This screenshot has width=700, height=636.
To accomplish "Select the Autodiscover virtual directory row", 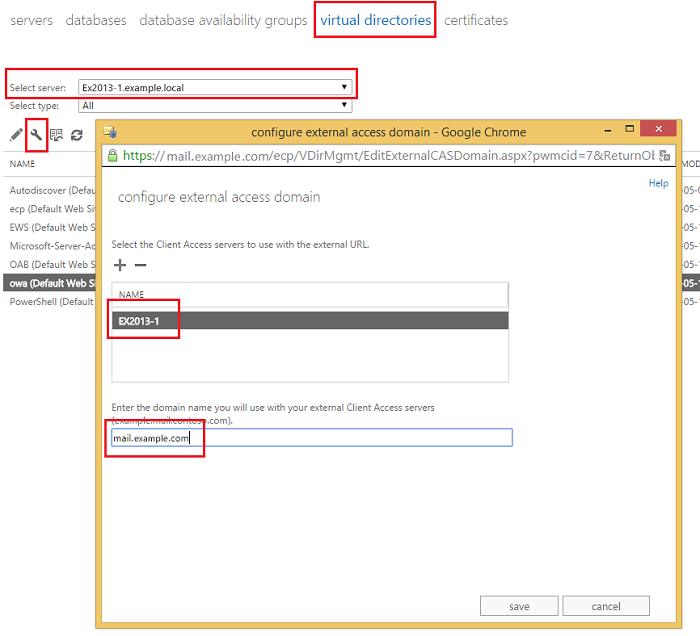I will (52, 191).
